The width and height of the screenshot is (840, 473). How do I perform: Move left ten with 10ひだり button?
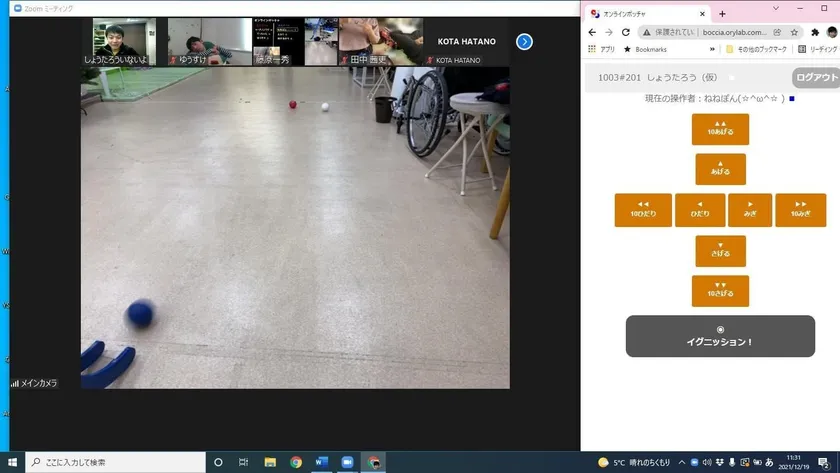(x=643, y=210)
